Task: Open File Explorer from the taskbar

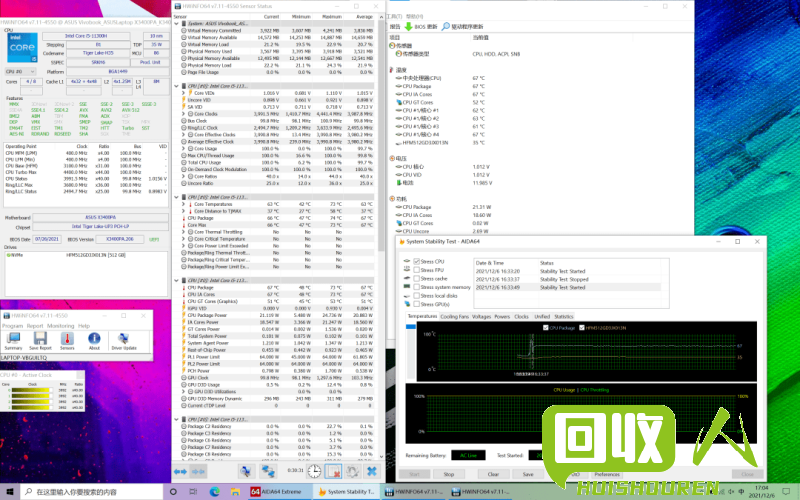Action: 235,492
